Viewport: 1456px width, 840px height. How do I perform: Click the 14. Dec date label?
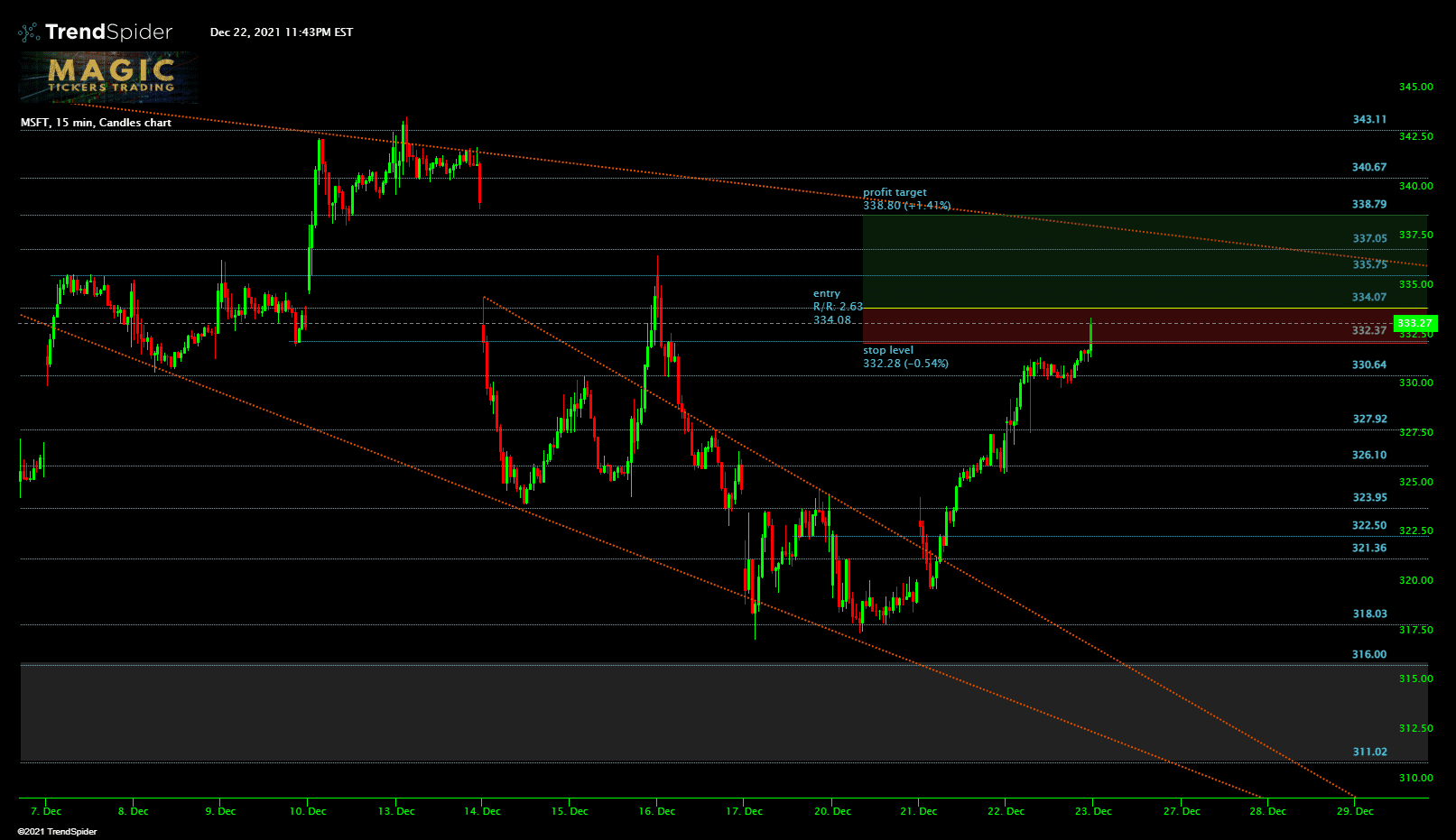[x=482, y=811]
